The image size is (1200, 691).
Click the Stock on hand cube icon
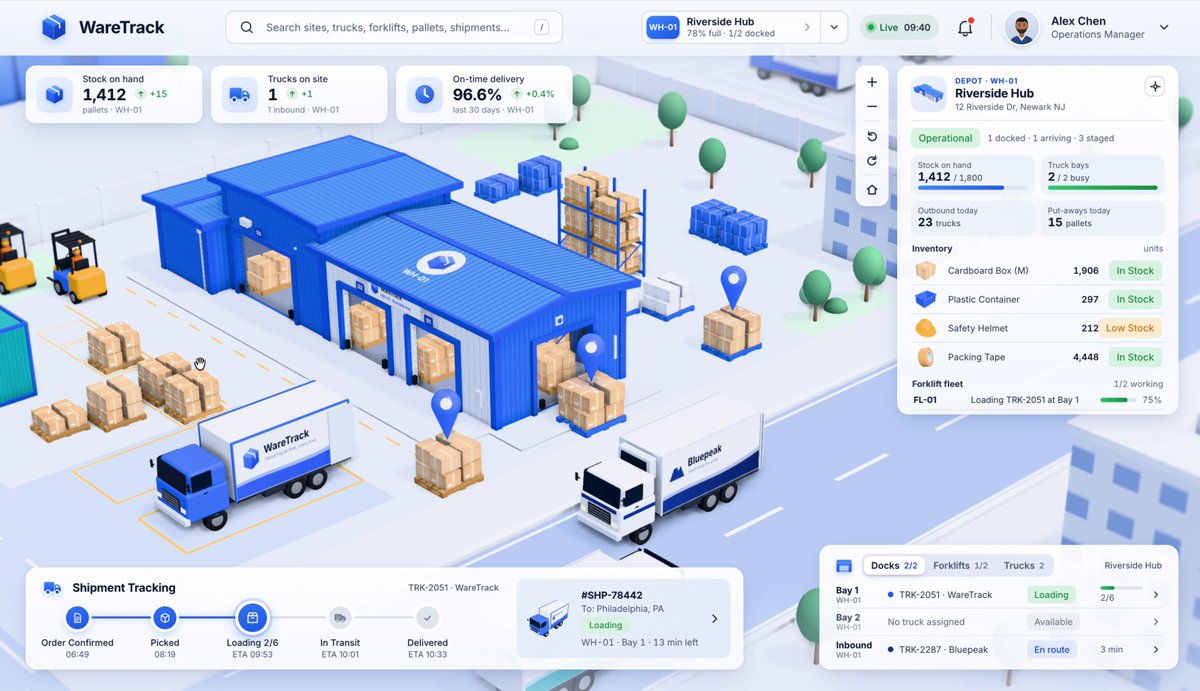[x=54, y=94]
